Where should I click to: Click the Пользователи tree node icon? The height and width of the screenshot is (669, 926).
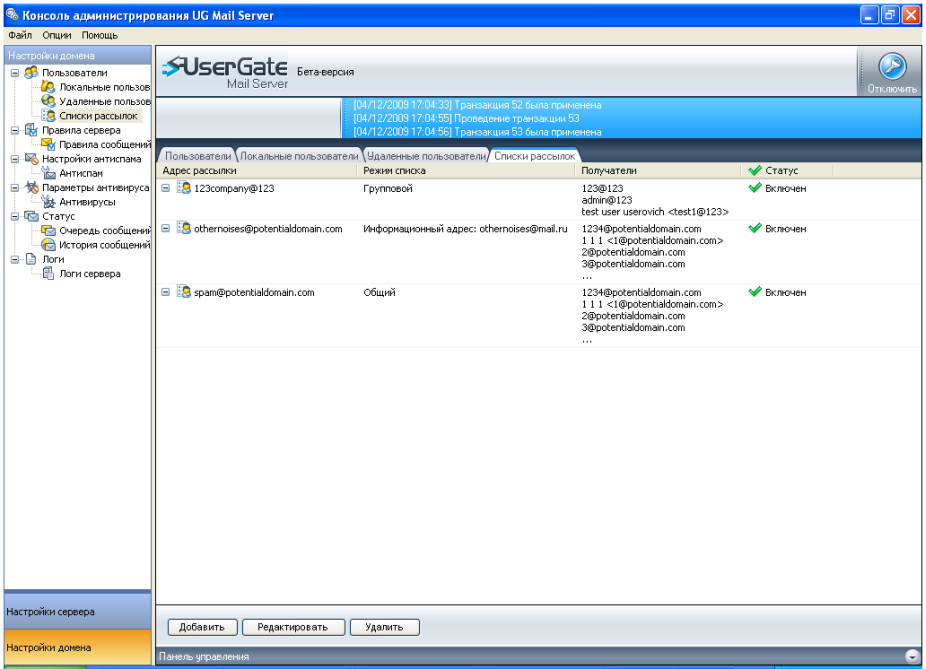click(31, 73)
